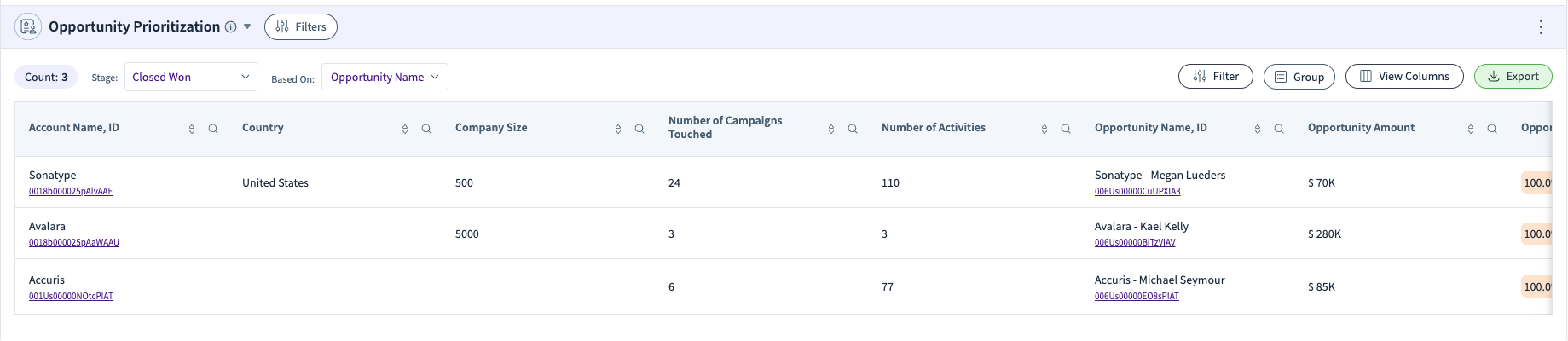Open the three-dot more options menu
1568x341 pixels.
click(1541, 27)
